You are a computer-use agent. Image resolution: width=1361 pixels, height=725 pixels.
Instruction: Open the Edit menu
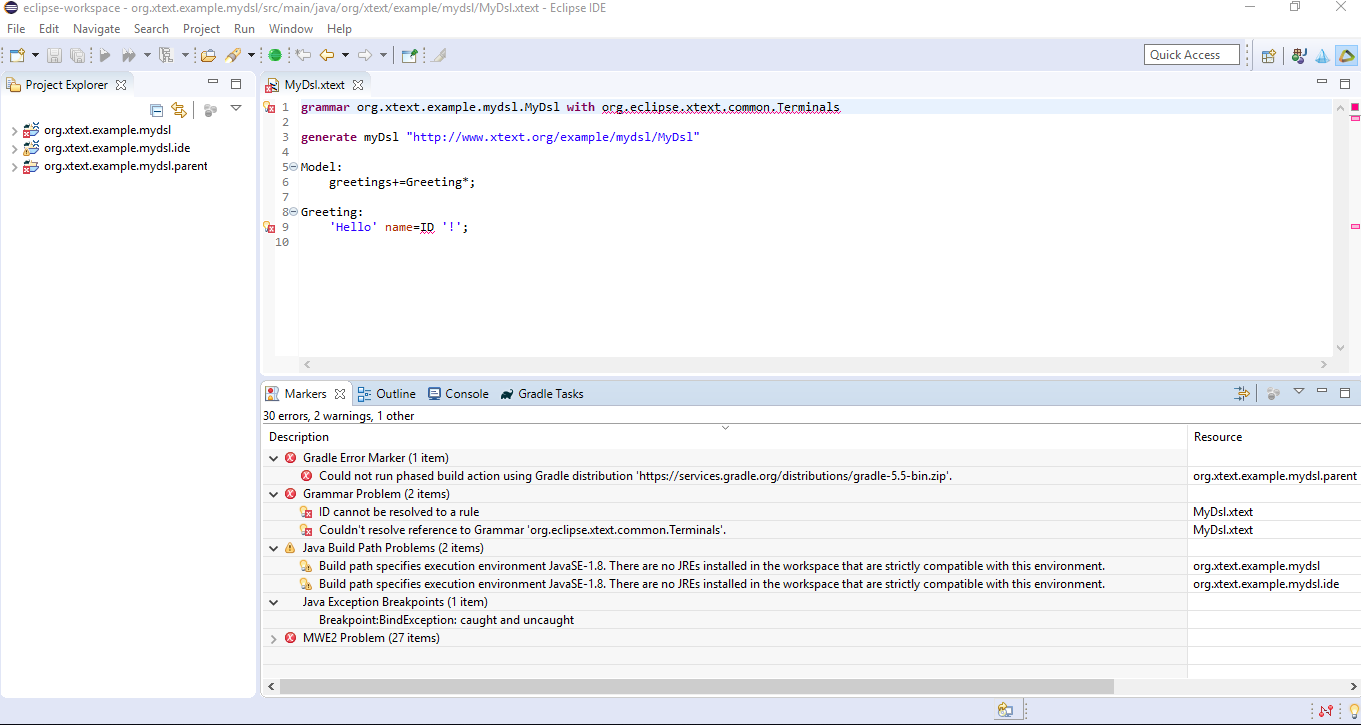(49, 29)
